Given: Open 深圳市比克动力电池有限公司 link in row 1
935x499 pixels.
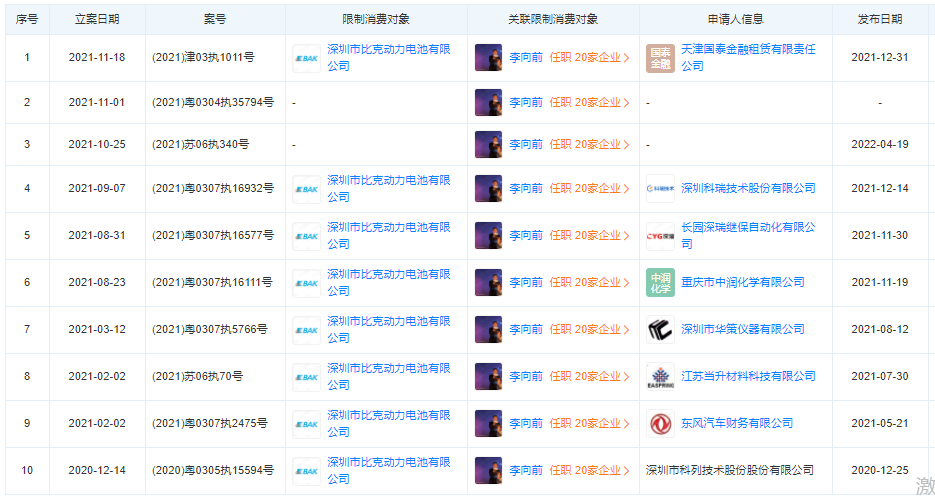Looking at the screenshot, I should pos(389,58).
